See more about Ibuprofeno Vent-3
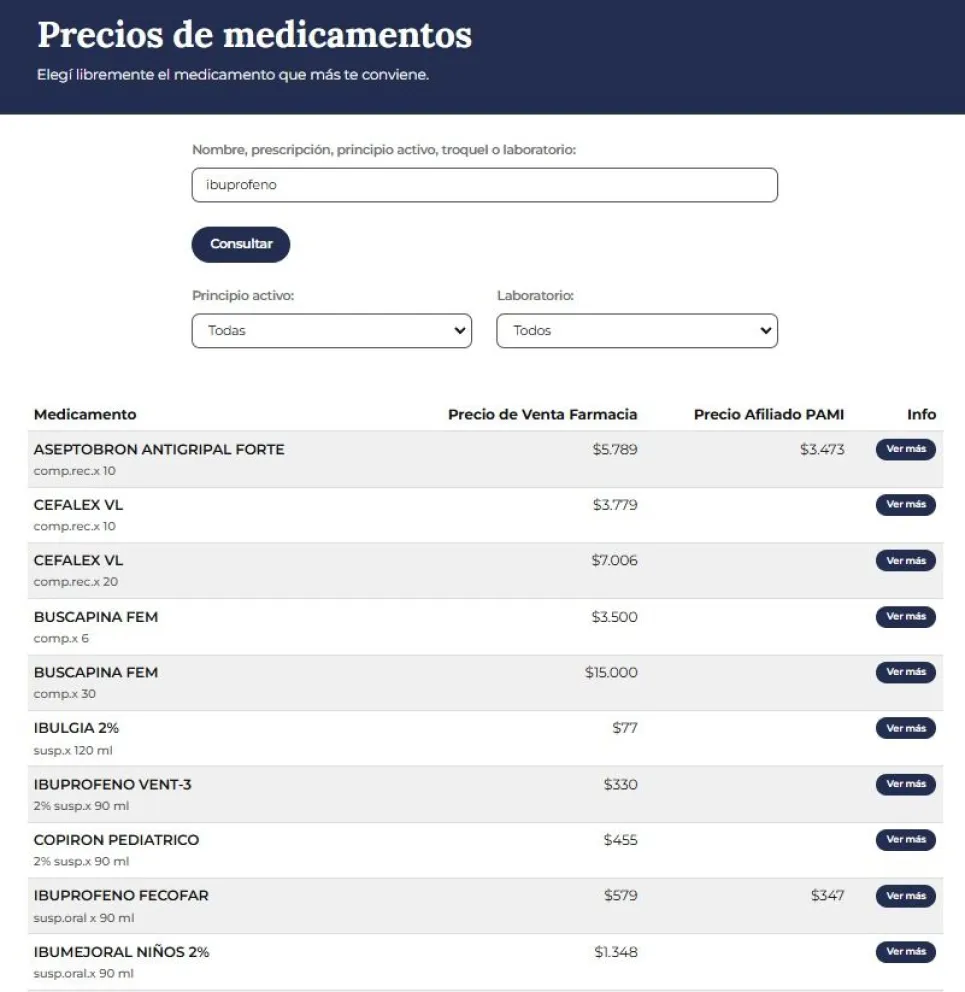The width and height of the screenshot is (965, 992). coord(905,784)
